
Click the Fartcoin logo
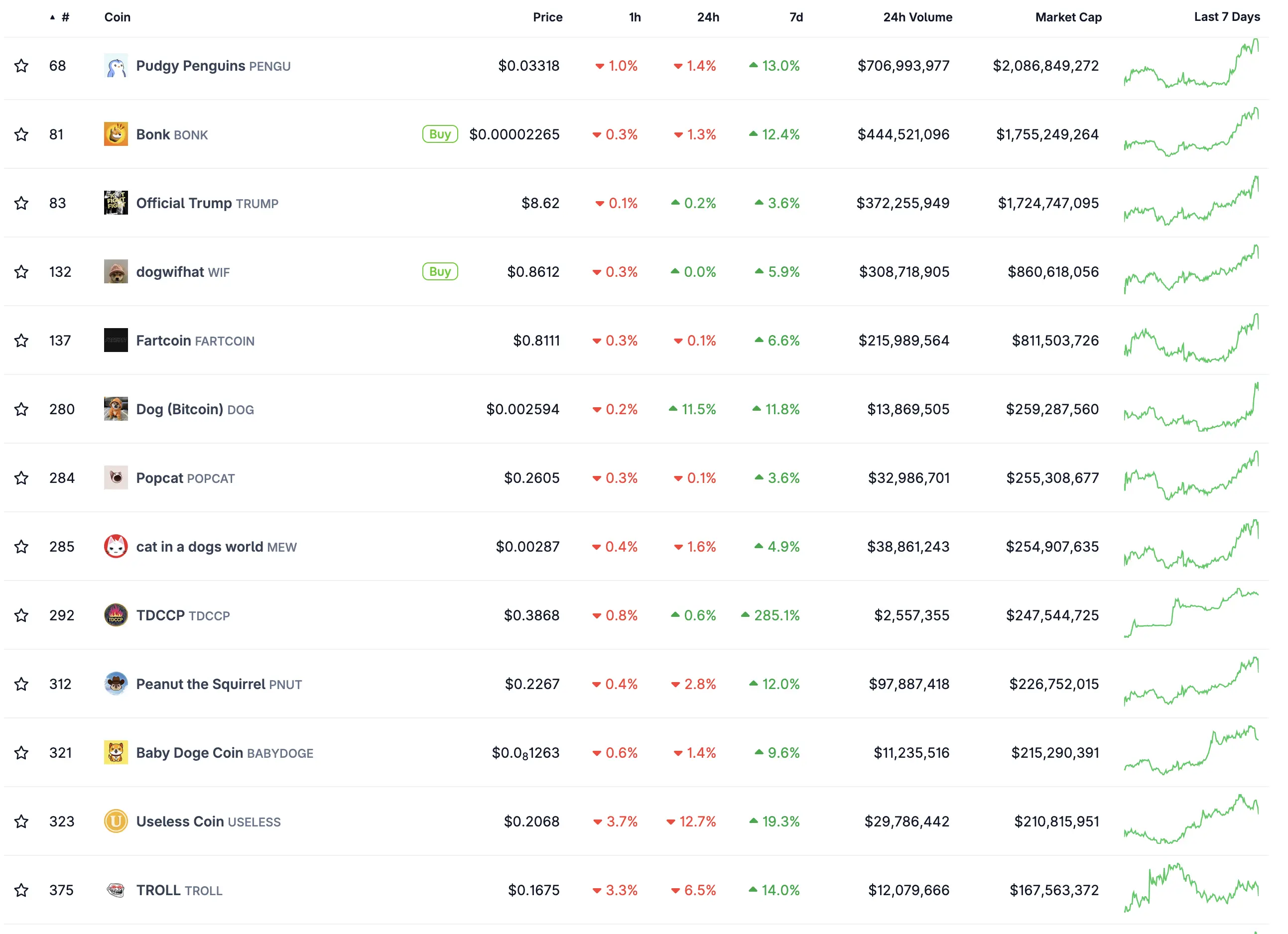[x=116, y=340]
